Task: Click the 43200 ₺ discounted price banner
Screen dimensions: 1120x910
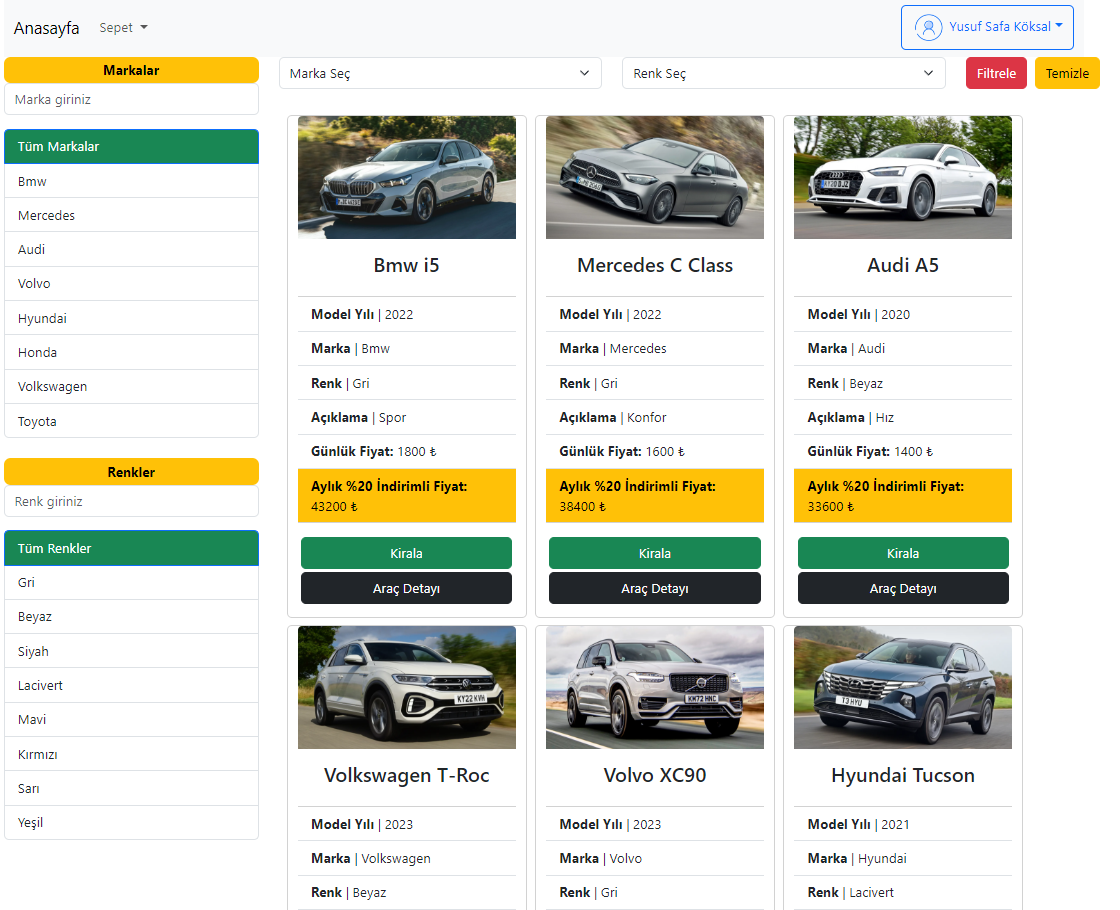Action: [406, 496]
